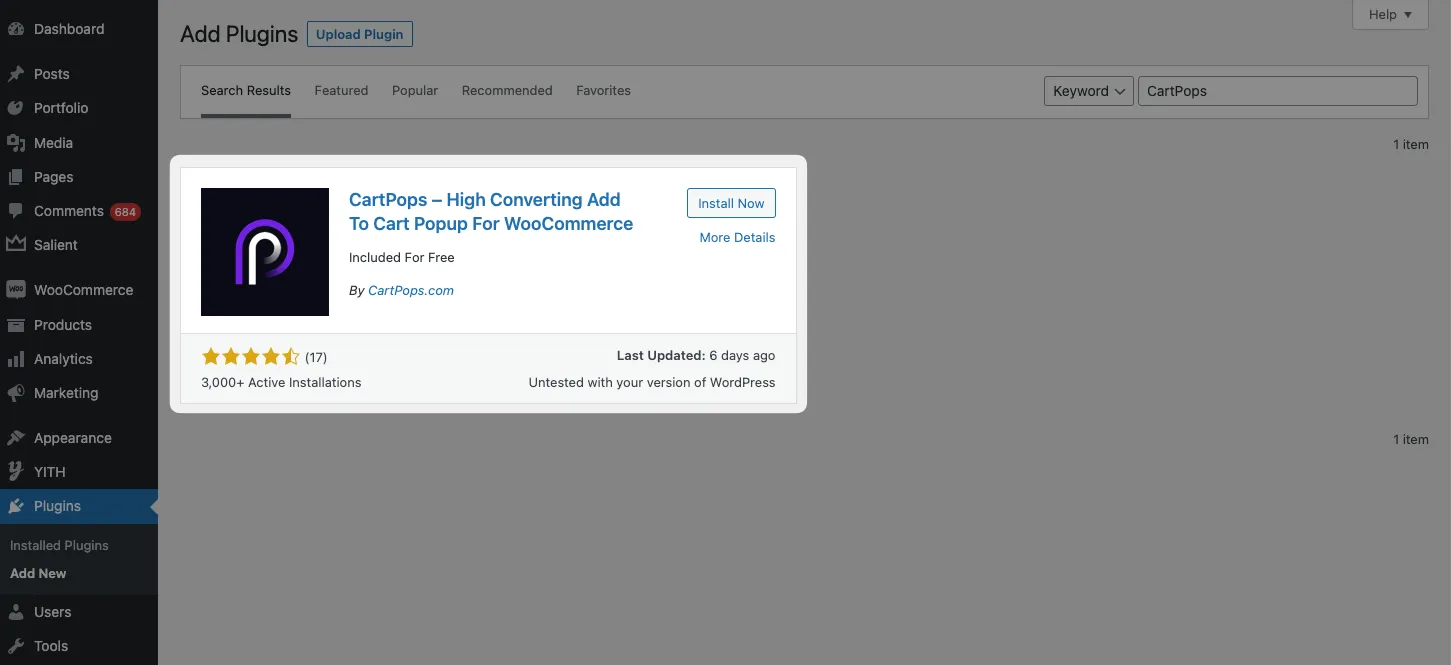The image size is (1451, 665).
Task: Click the 'Last Updated: 6 days ago' text
Action: coord(696,356)
